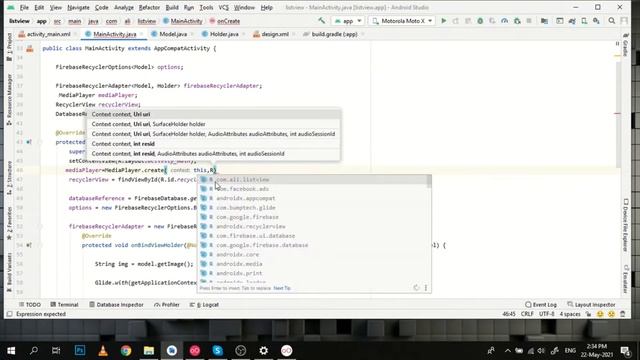Screen dimensions: 640x360
Task: Click the UTF-8 encoding in status bar
Action: 547,314
